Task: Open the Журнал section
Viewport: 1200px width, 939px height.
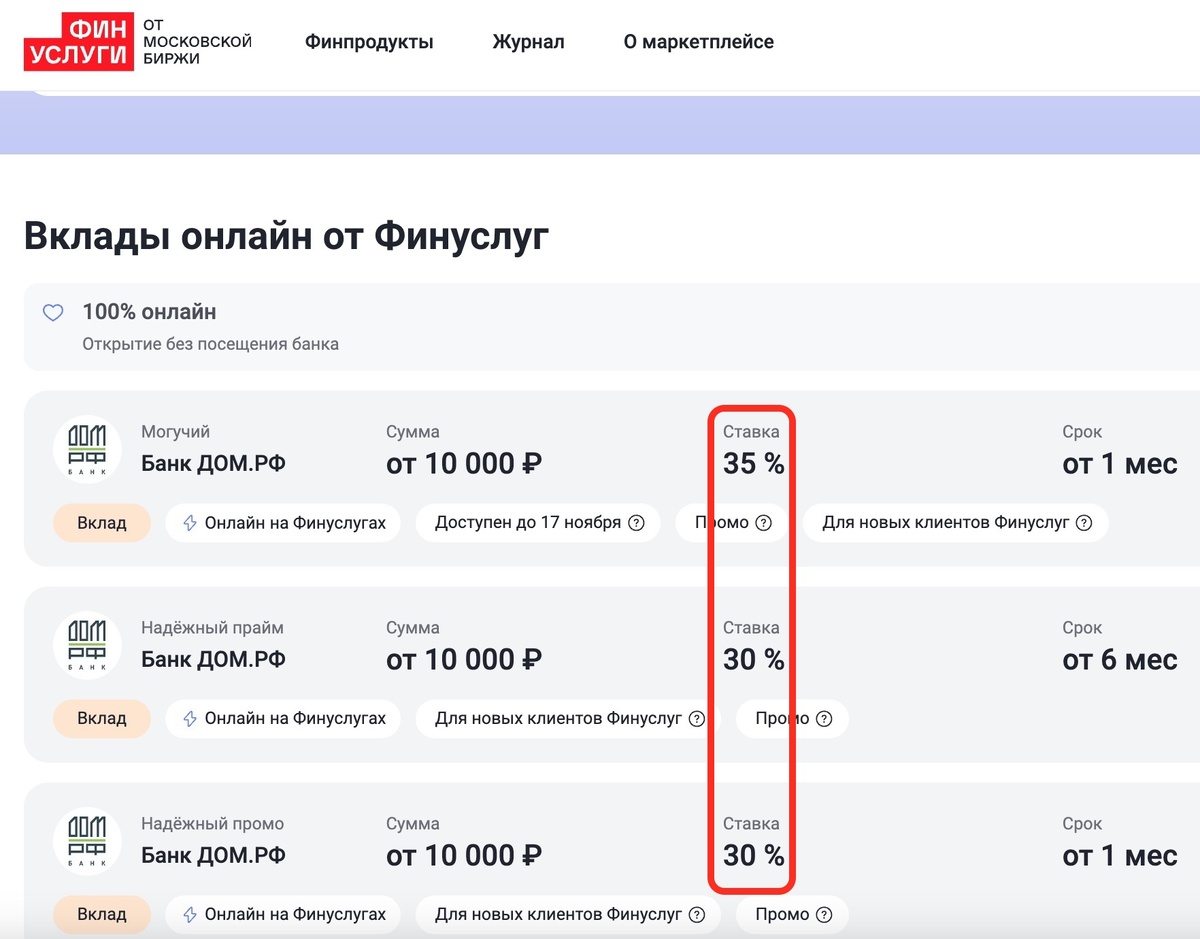Action: [x=528, y=42]
